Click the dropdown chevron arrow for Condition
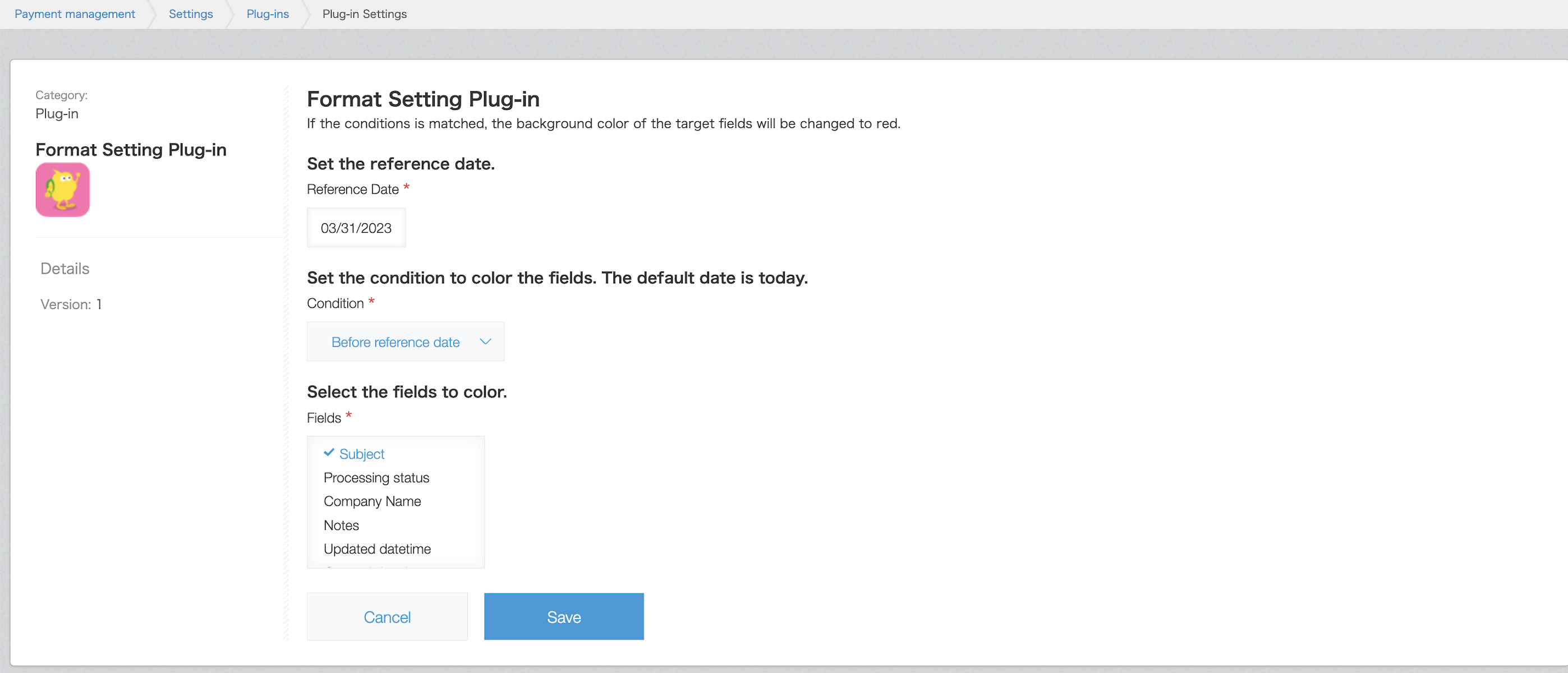The width and height of the screenshot is (1568, 673). click(x=485, y=342)
